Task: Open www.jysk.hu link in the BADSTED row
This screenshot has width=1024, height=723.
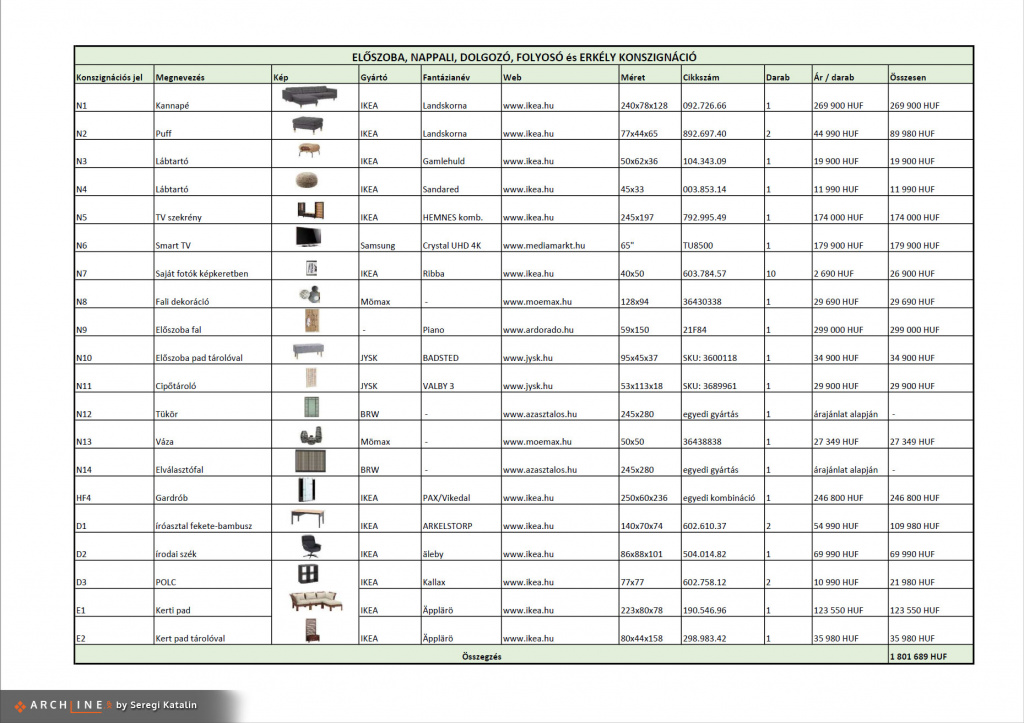Action: 528,358
